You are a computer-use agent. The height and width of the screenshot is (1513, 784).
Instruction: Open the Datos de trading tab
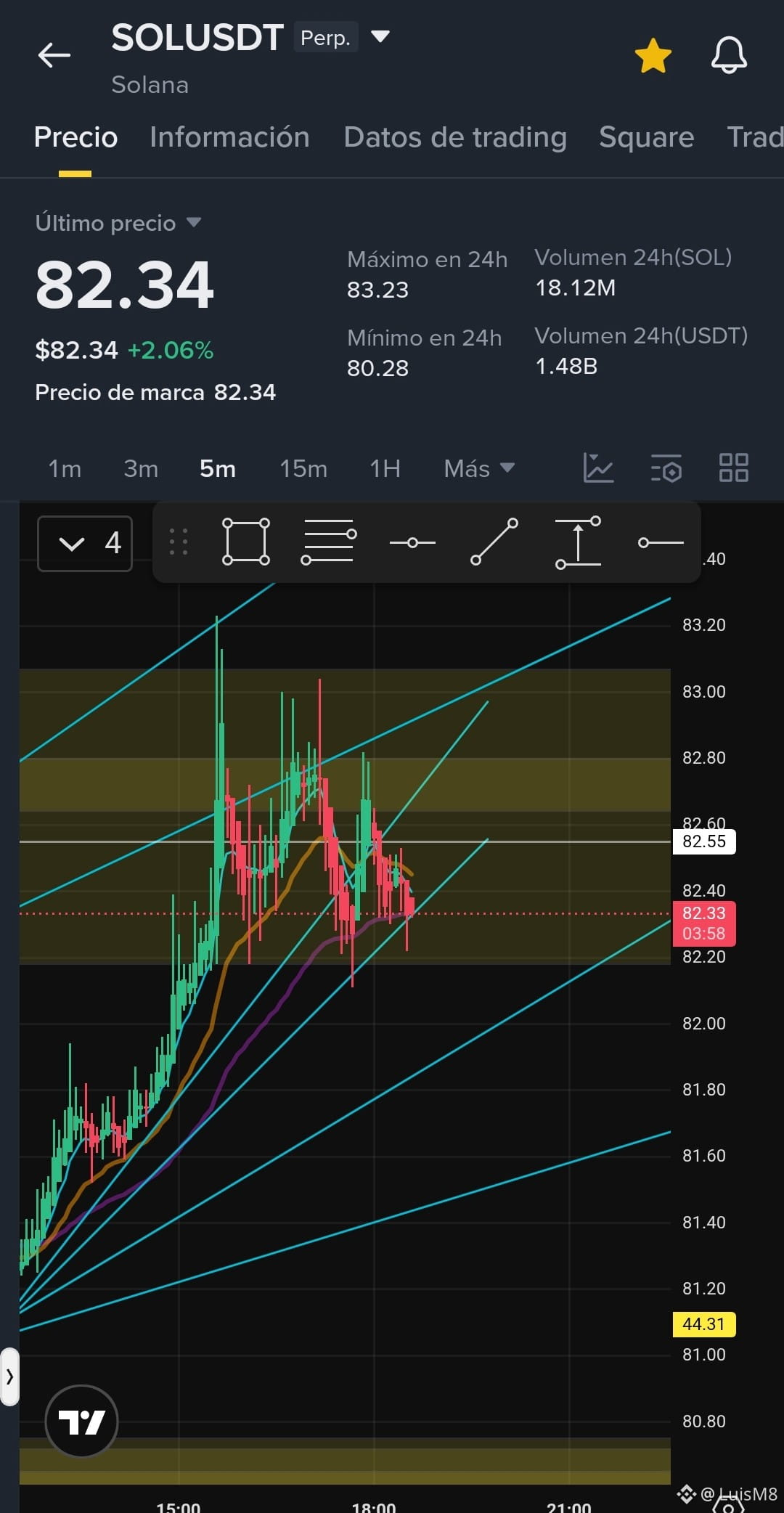click(455, 137)
